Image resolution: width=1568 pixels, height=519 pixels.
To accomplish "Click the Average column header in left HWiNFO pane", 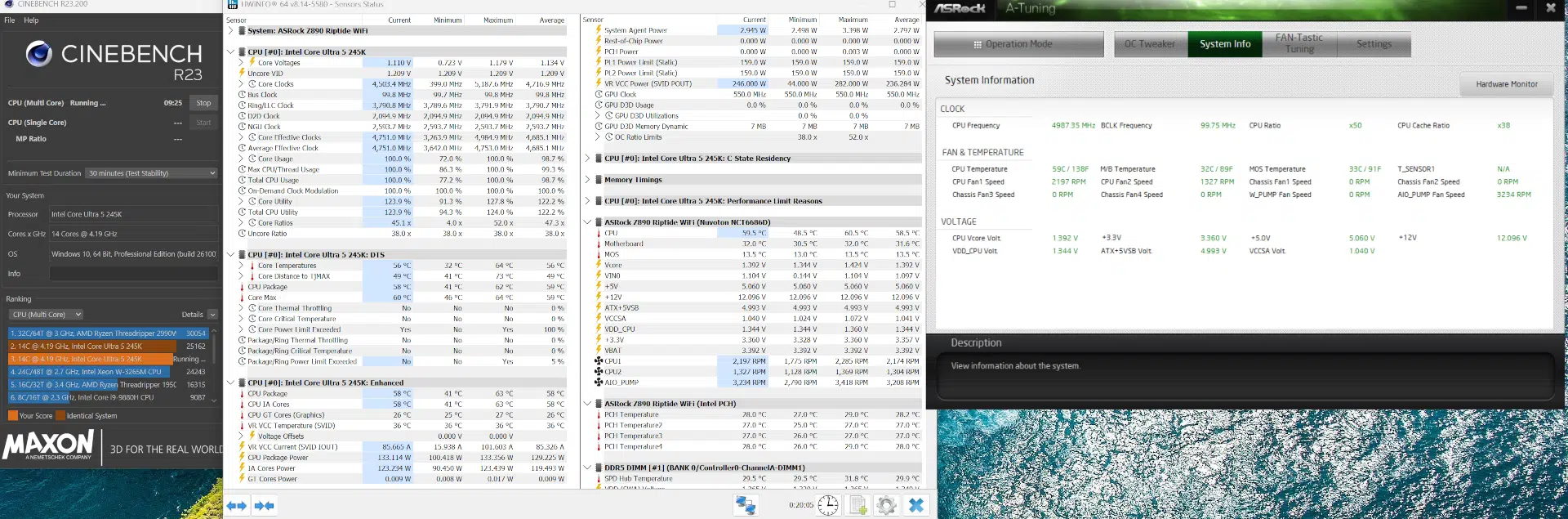I will coord(552,20).
